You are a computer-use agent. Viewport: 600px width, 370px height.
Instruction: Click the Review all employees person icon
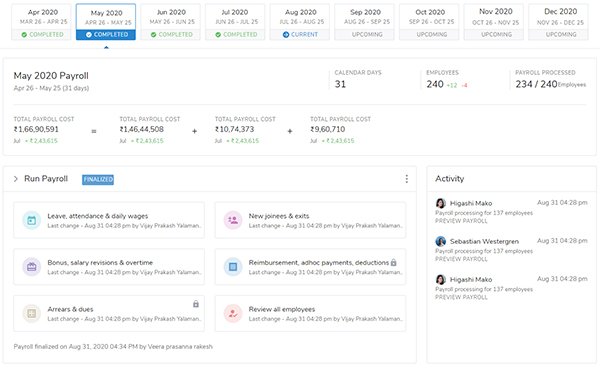233,313
